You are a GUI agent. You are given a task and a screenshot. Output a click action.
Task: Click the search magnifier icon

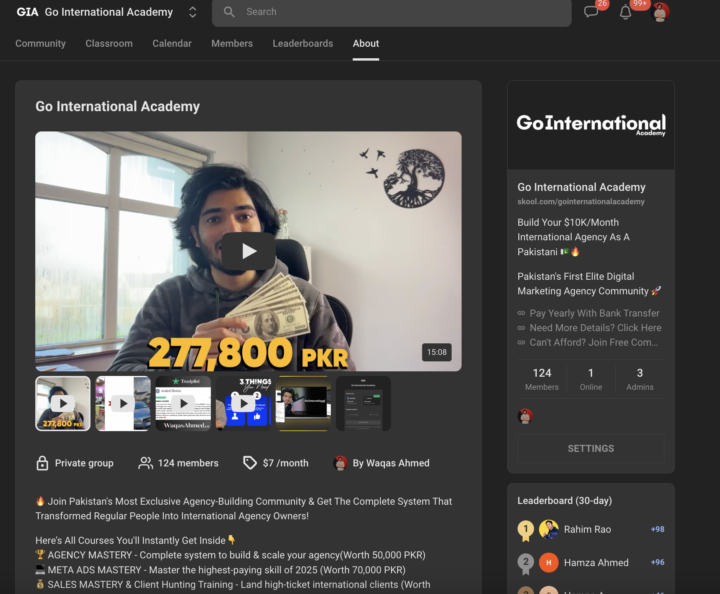tap(229, 12)
